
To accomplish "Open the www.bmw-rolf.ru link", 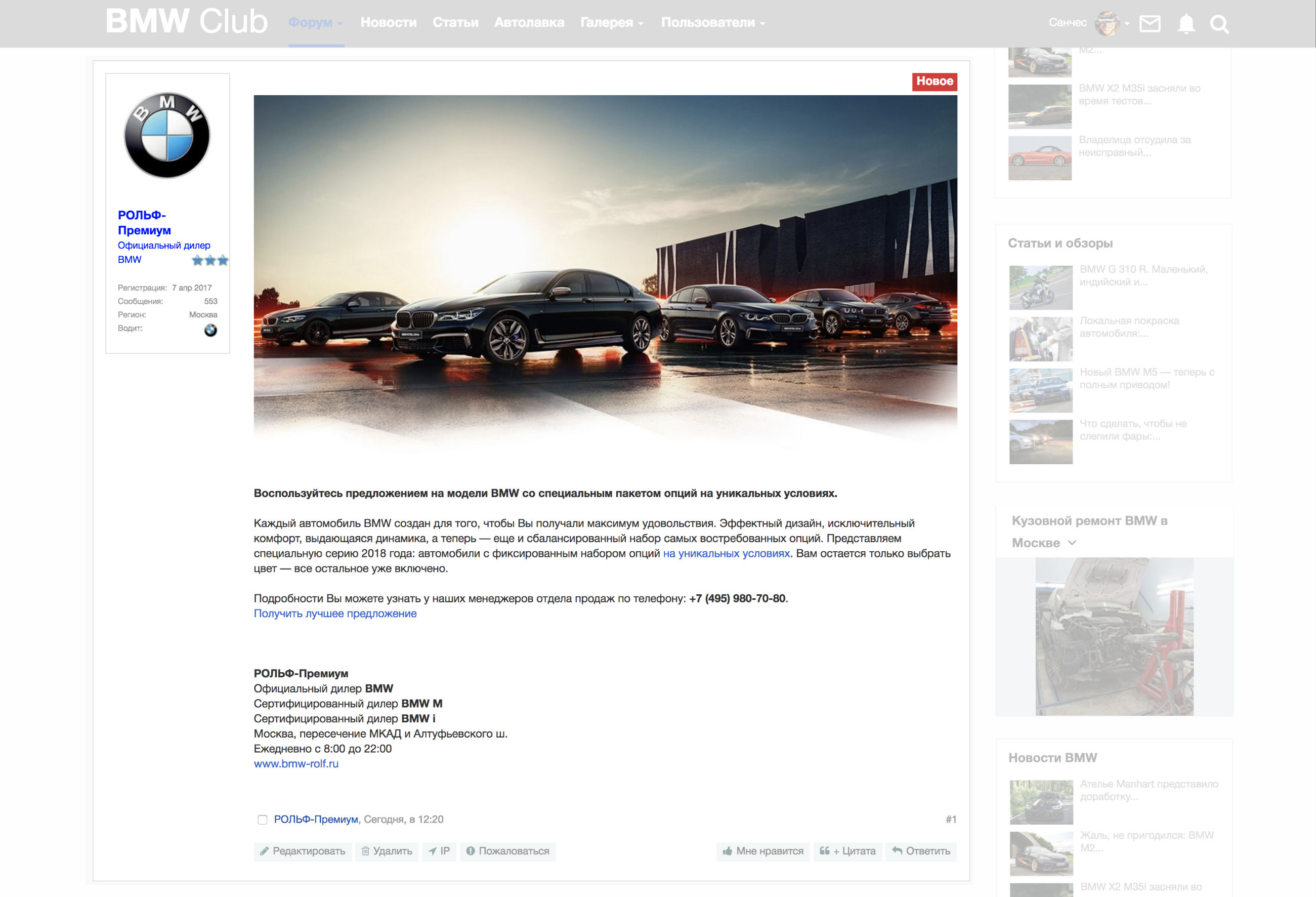I will [x=296, y=764].
